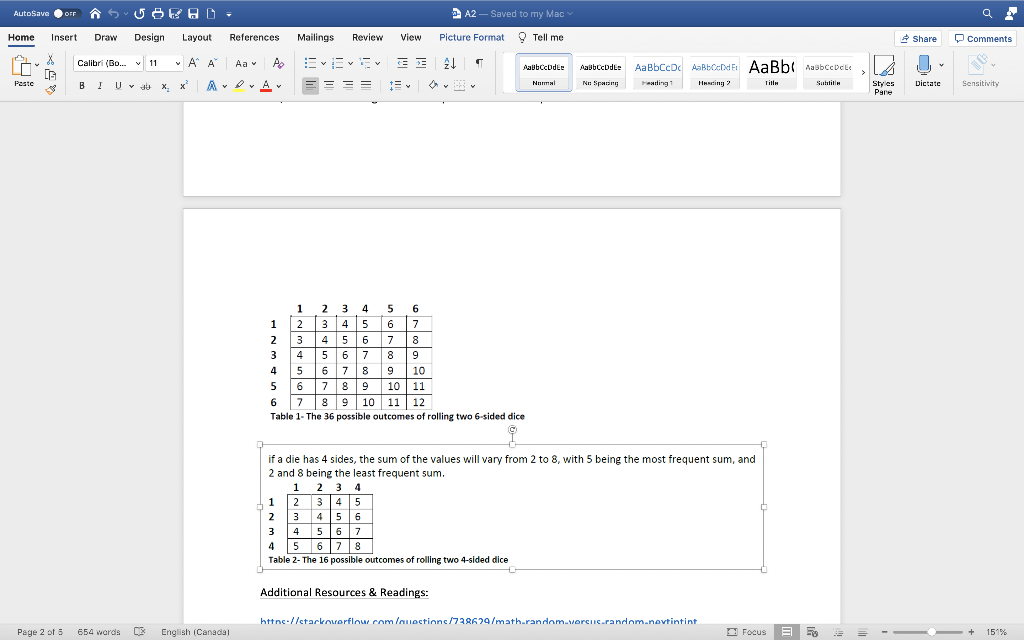Increase the font size
The width and height of the screenshot is (1024, 640).
tap(193, 63)
